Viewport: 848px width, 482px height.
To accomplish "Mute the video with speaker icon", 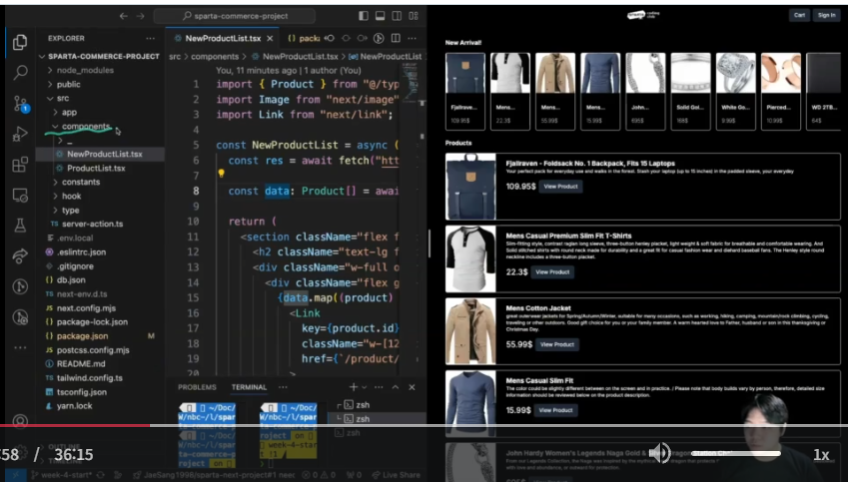I will click(659, 453).
